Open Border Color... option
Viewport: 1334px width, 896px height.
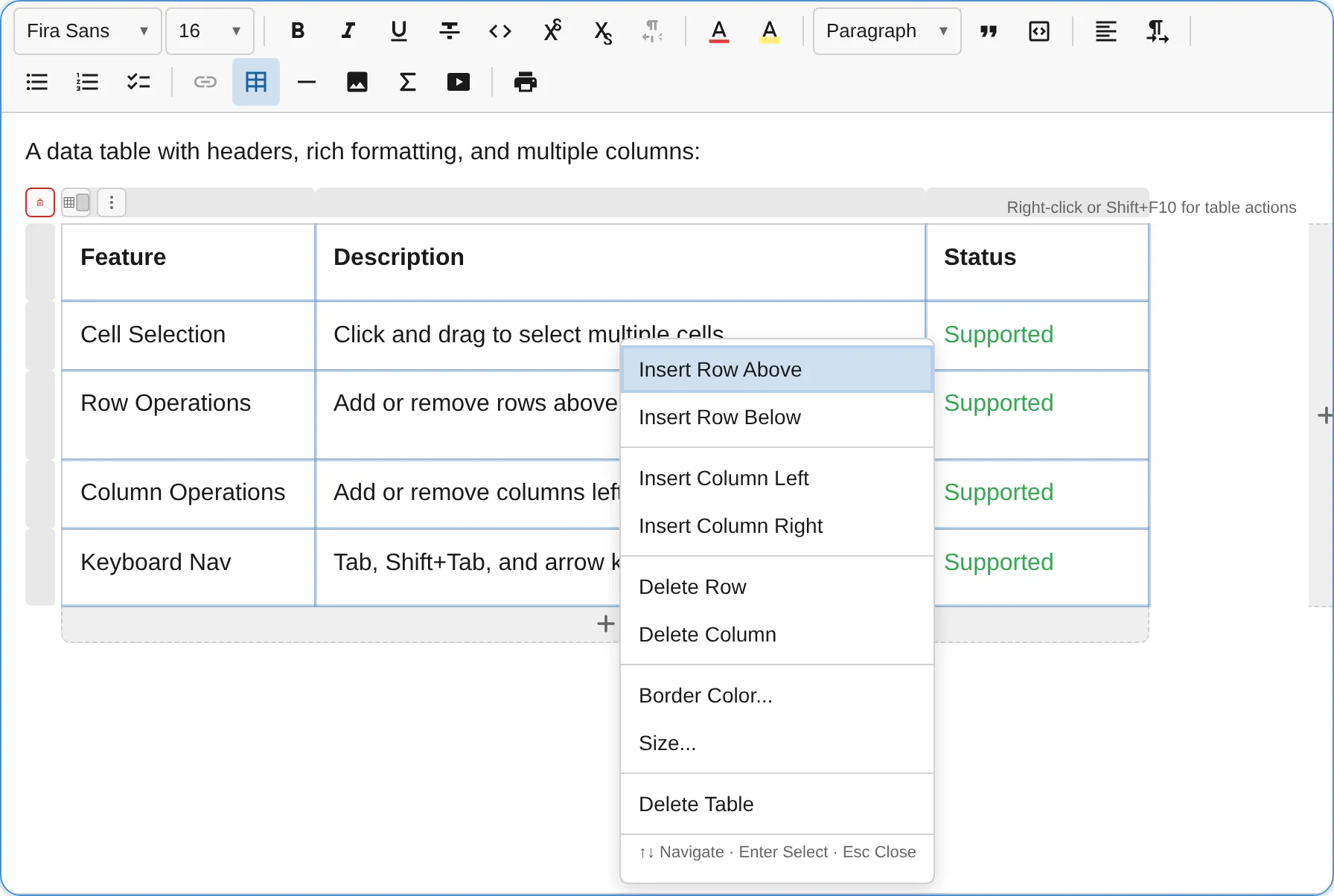tap(777, 696)
